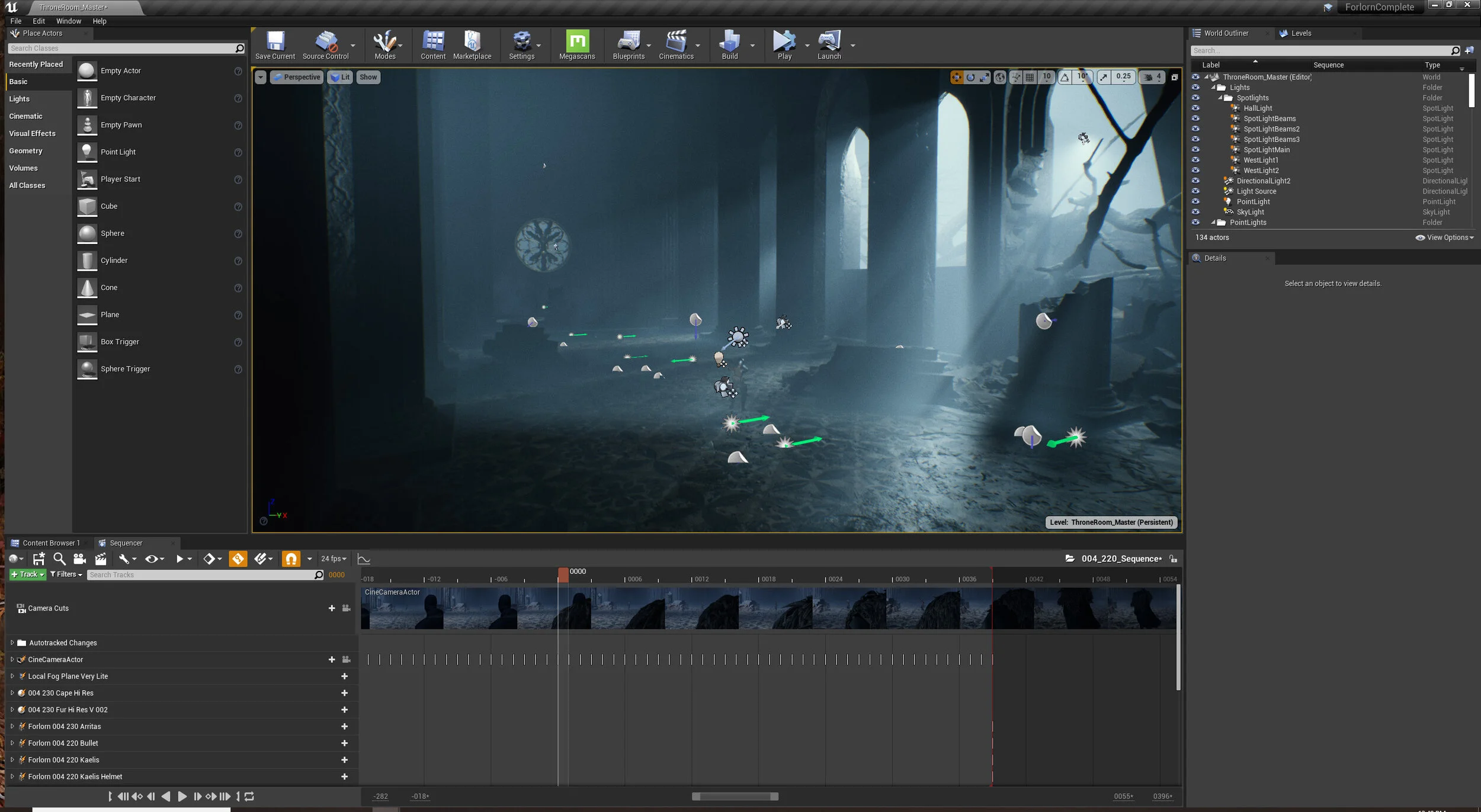Open the Marketplace from the toolbar
Viewport: 1481px width, 812px height.
click(x=472, y=44)
